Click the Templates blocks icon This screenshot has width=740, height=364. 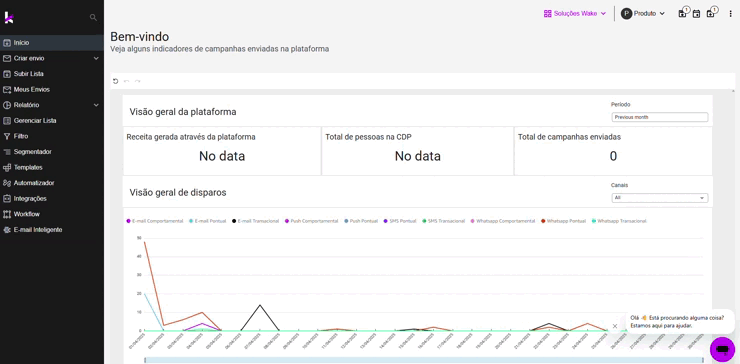click(7, 168)
